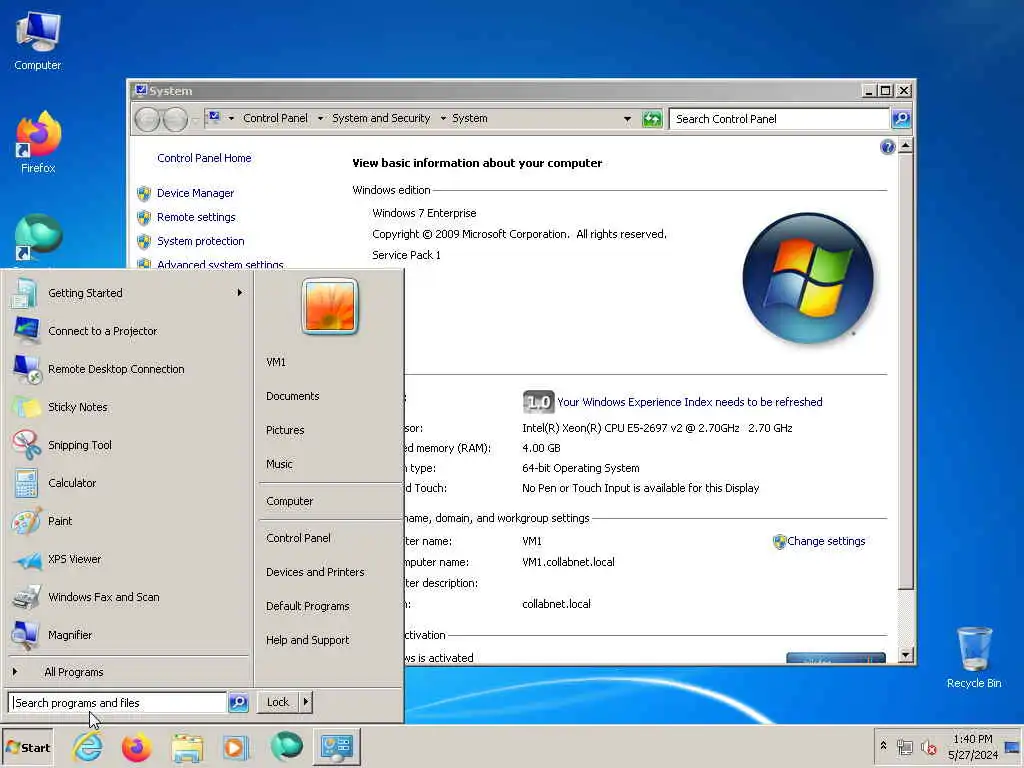Open Default Programs from Start menu

pyautogui.click(x=308, y=606)
